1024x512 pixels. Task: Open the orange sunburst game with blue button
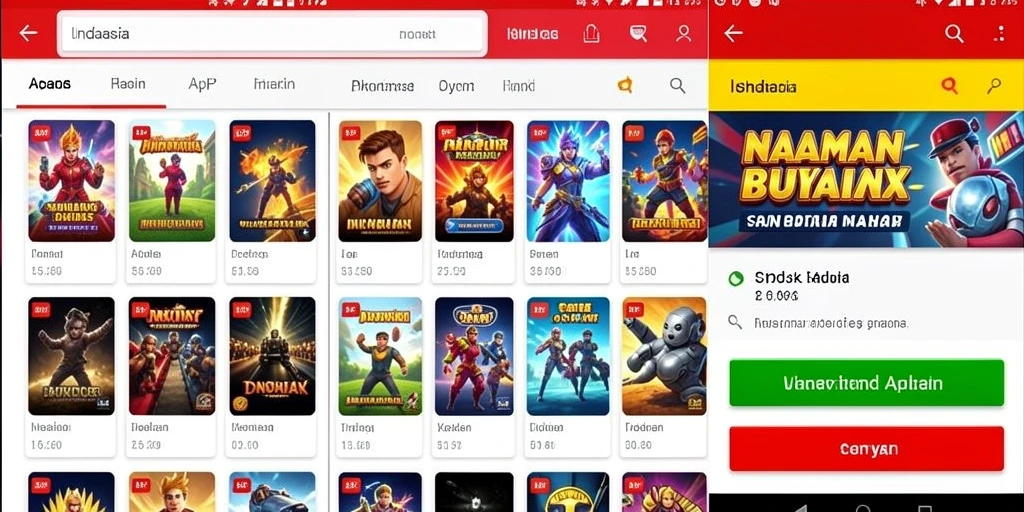(474, 181)
